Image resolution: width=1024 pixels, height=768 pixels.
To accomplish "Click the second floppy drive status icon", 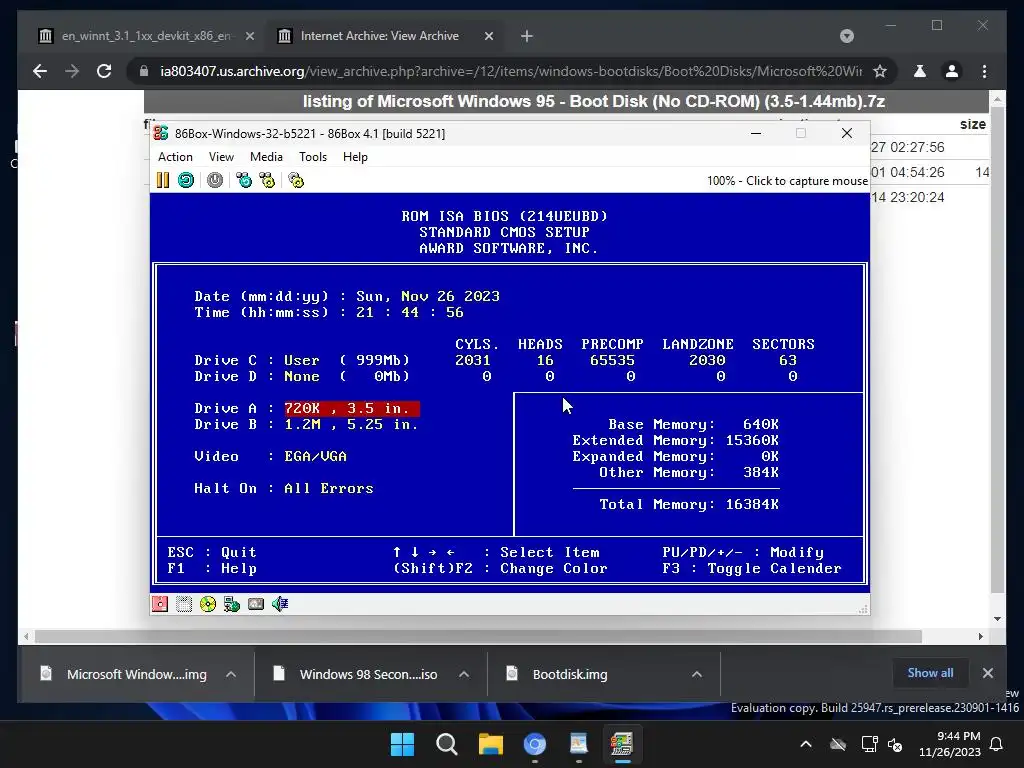I will [x=184, y=604].
